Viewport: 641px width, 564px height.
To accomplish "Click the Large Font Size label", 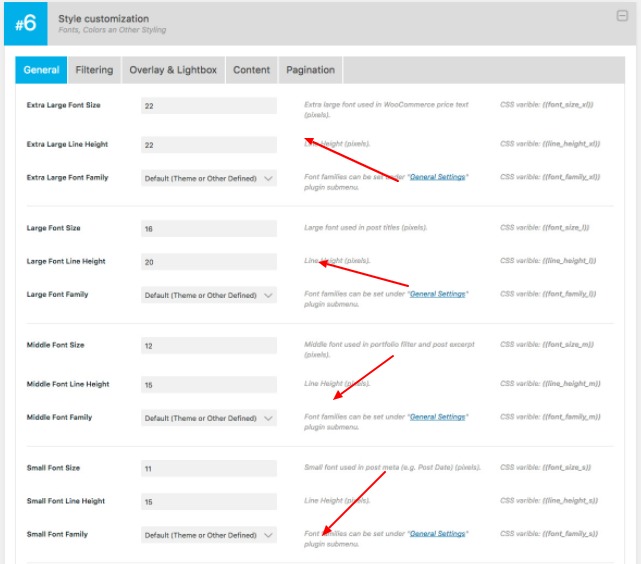I will pos(54,228).
